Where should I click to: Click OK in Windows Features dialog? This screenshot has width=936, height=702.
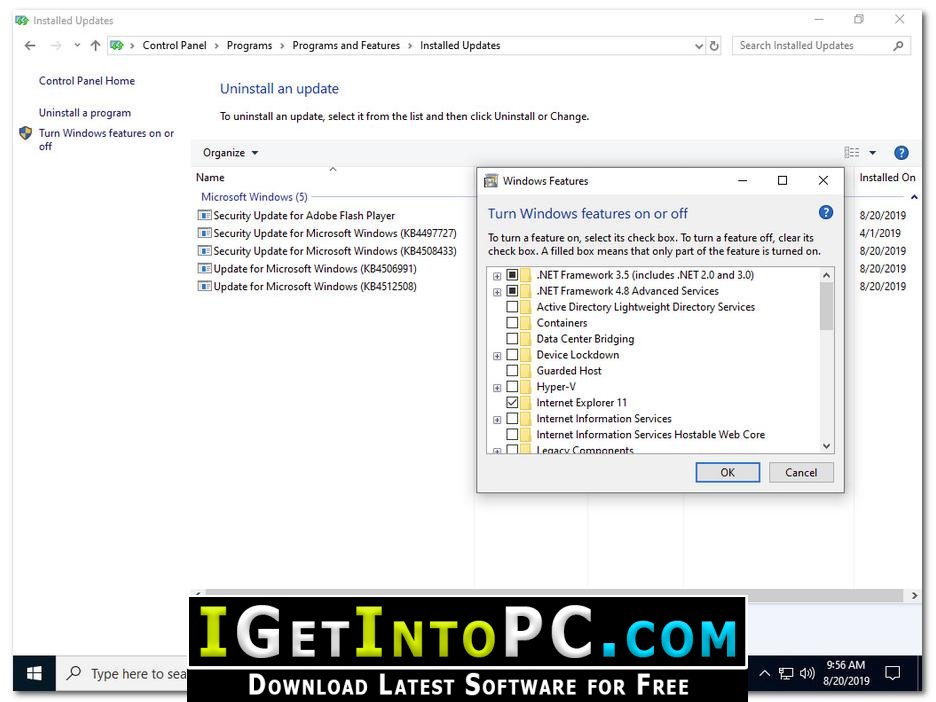[x=728, y=472]
